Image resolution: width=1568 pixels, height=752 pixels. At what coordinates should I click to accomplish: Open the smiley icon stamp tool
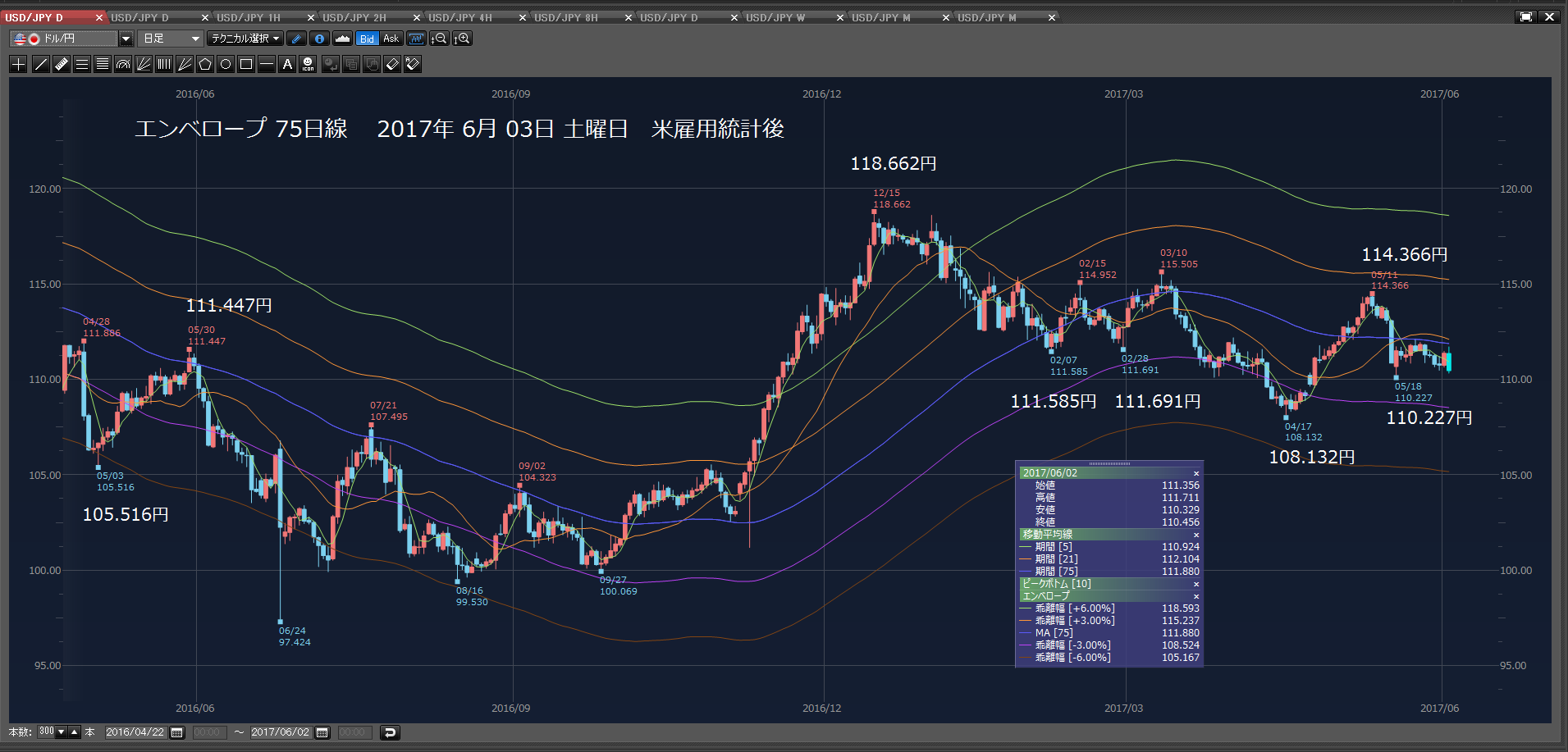tap(308, 64)
